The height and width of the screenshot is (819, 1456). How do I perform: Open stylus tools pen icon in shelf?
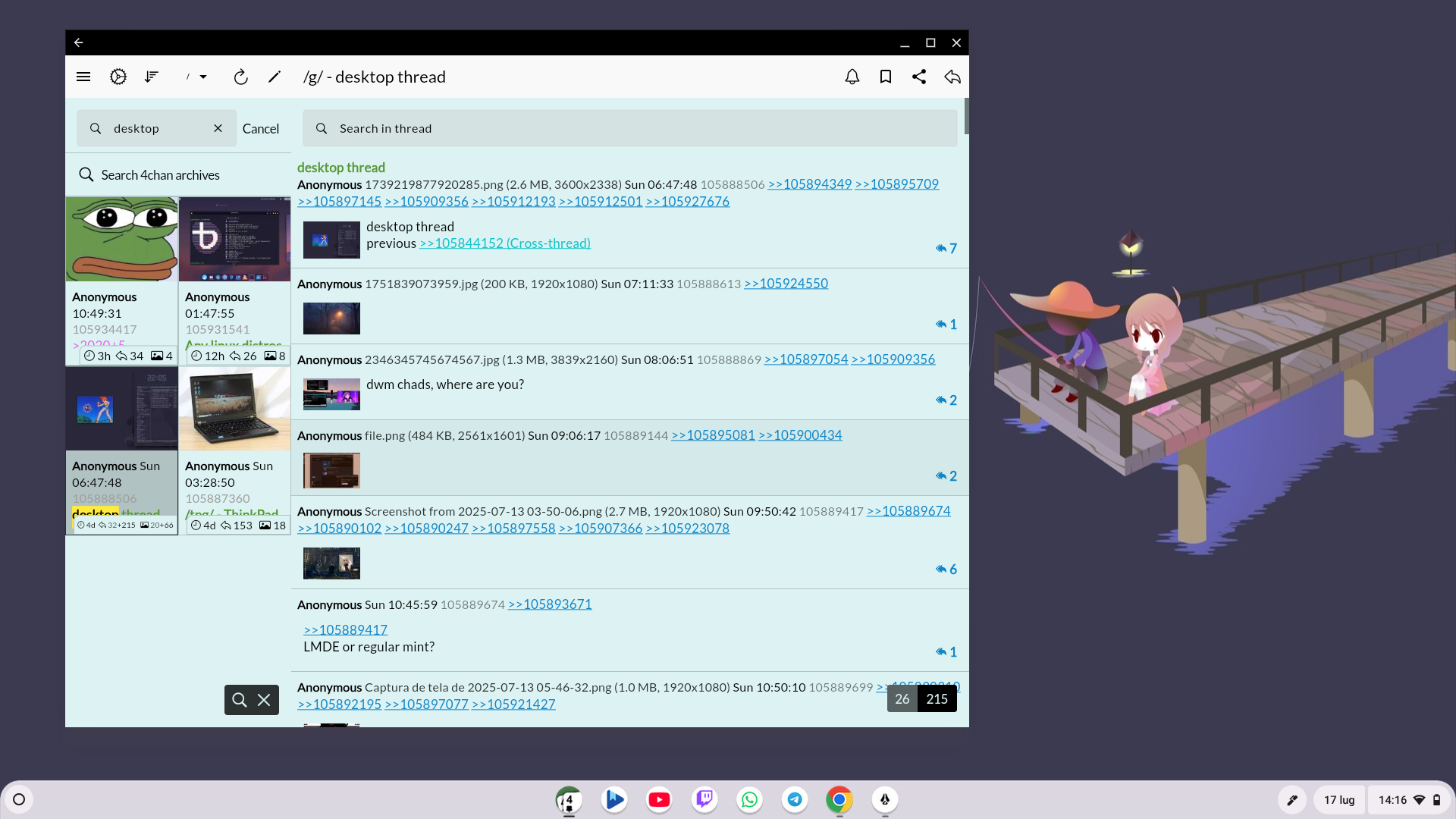coord(1292,799)
